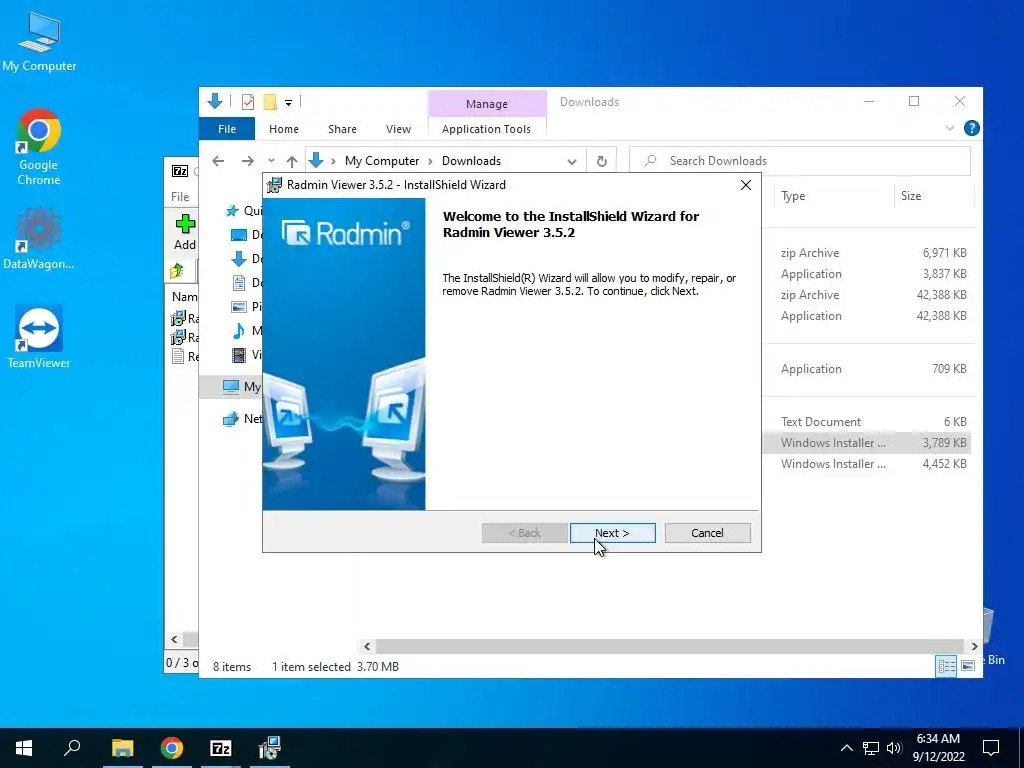The height and width of the screenshot is (768, 1024).
Task: Launch Google Chrome from desktop shortcut
Action: coord(39,147)
